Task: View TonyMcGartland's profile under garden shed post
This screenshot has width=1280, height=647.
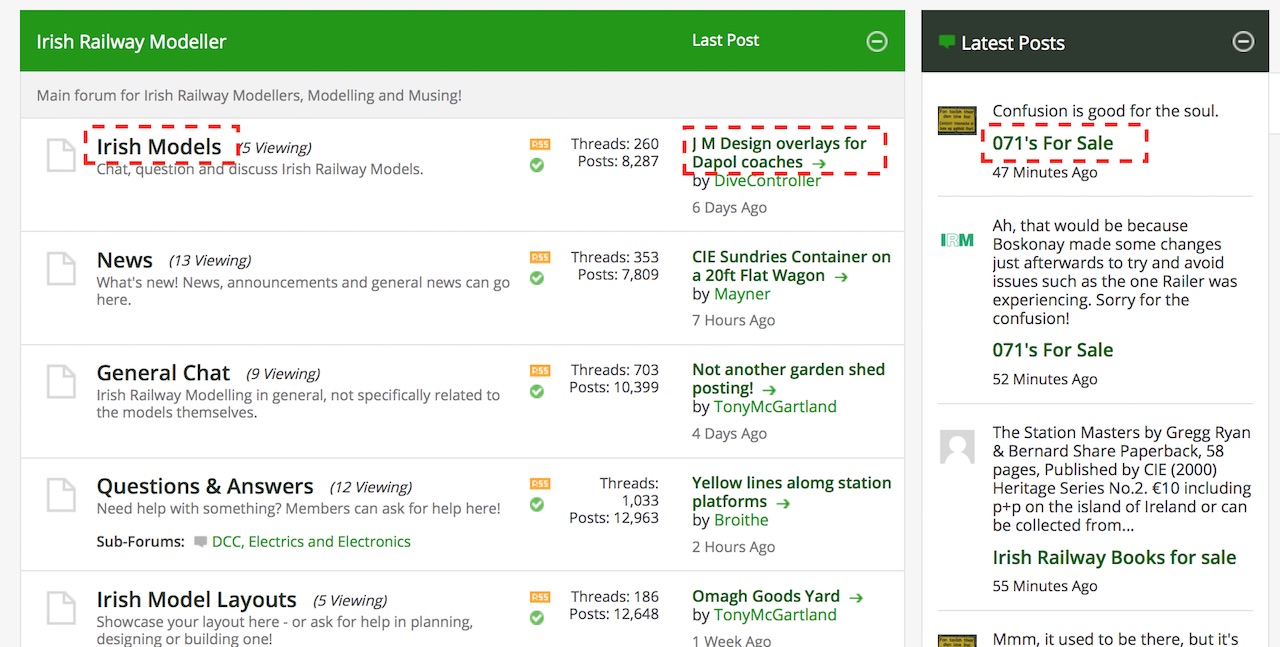Action: pos(775,407)
